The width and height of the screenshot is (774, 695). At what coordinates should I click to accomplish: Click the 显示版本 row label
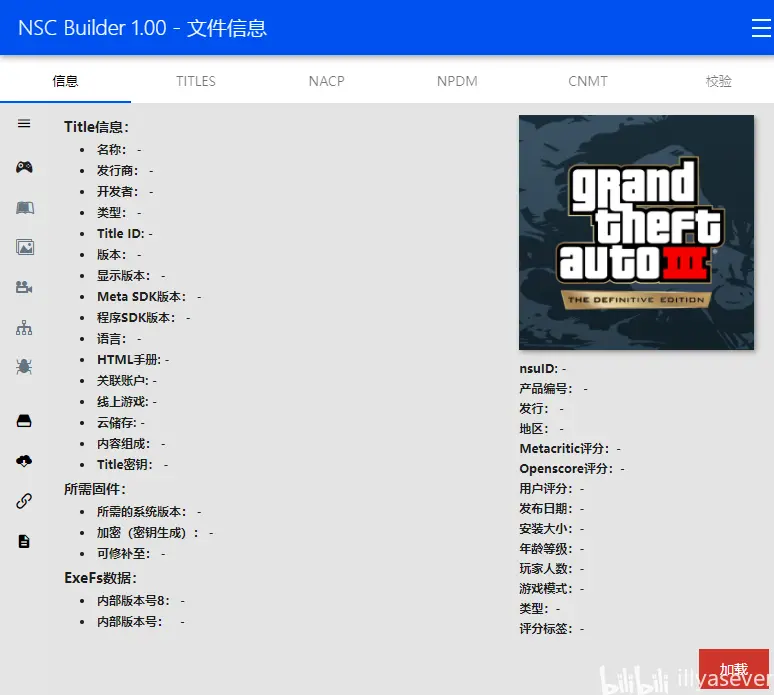tap(123, 275)
